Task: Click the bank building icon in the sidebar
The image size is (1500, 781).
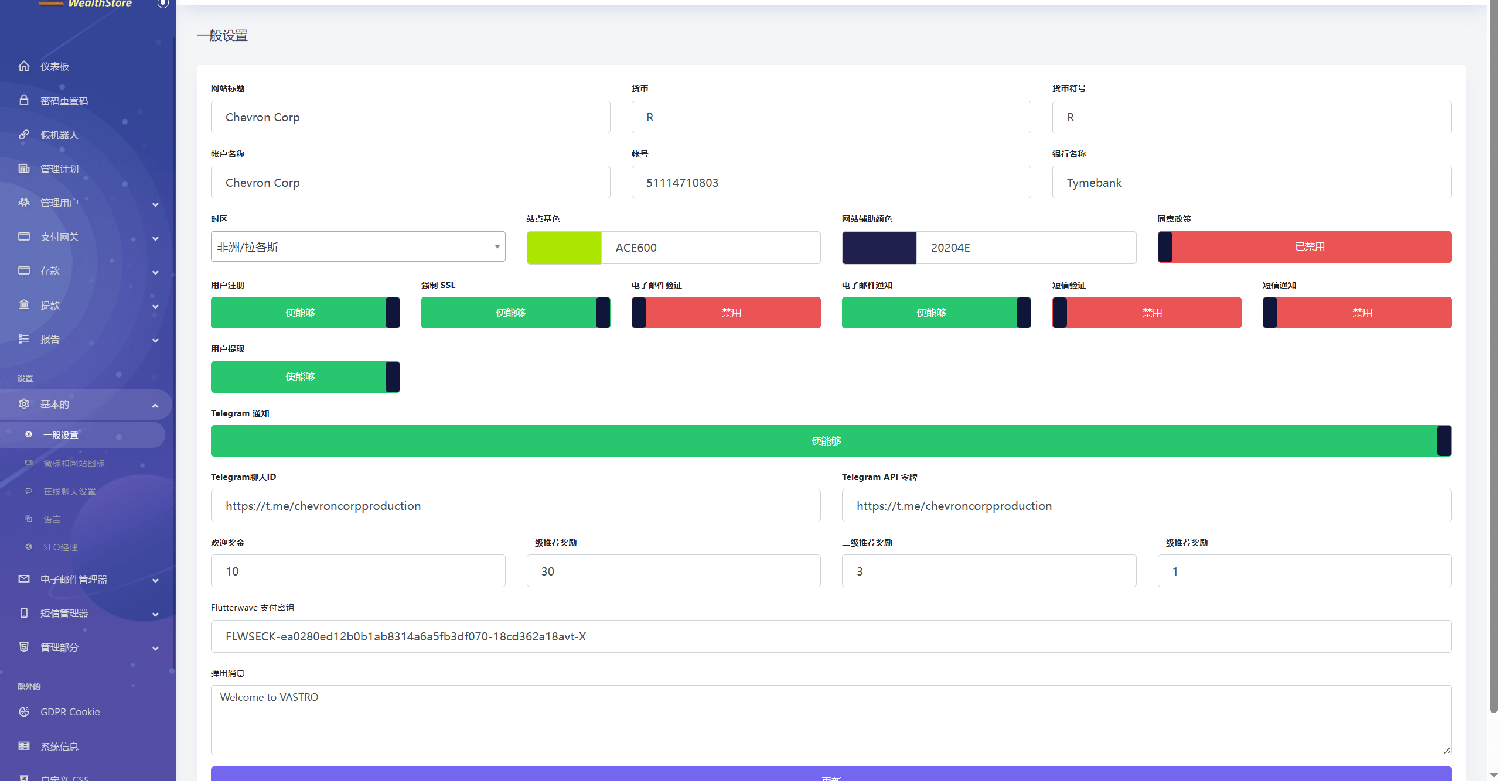Action: [x=24, y=305]
